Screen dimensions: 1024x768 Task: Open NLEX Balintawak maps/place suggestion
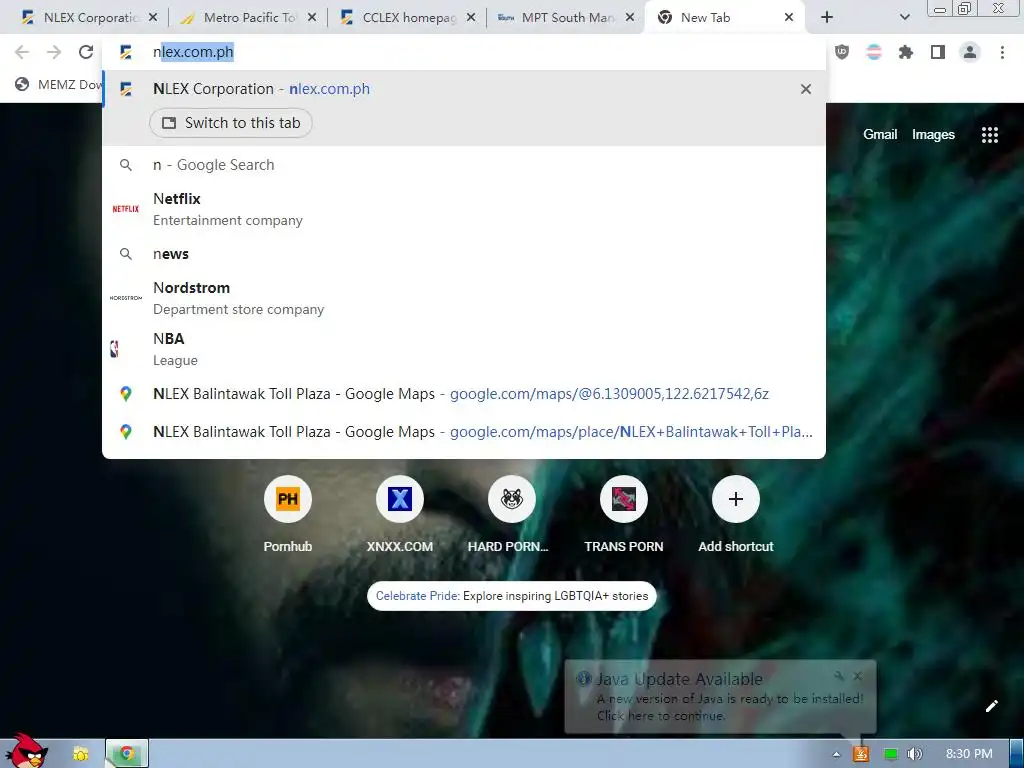pos(464,432)
